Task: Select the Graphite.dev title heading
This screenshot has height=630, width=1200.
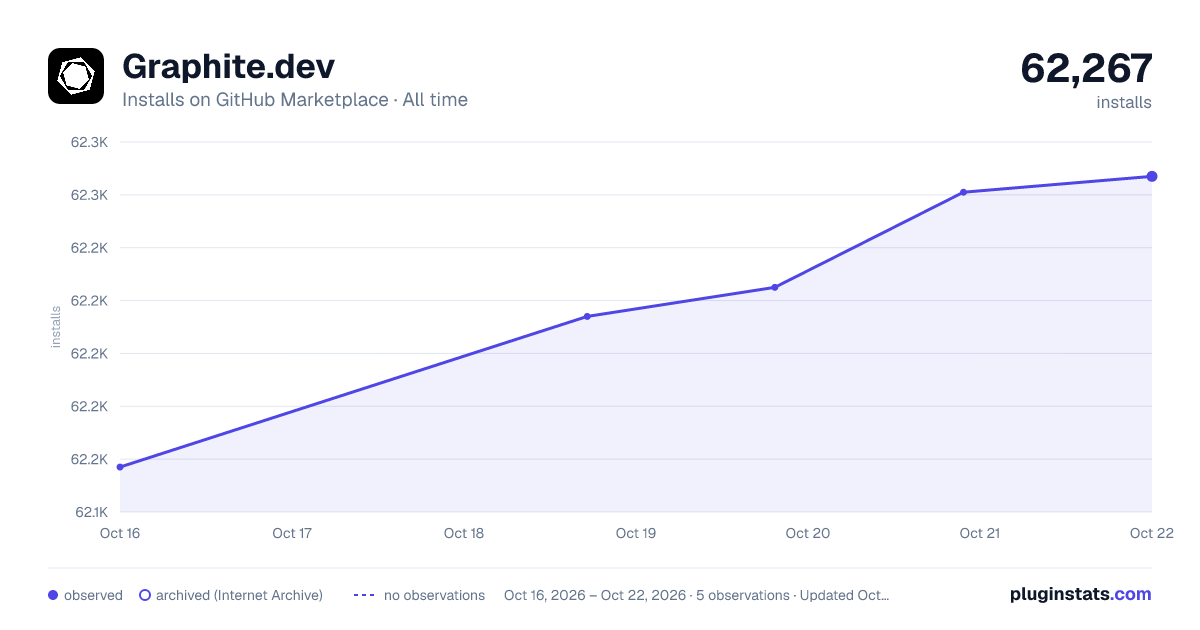Action: pos(228,66)
